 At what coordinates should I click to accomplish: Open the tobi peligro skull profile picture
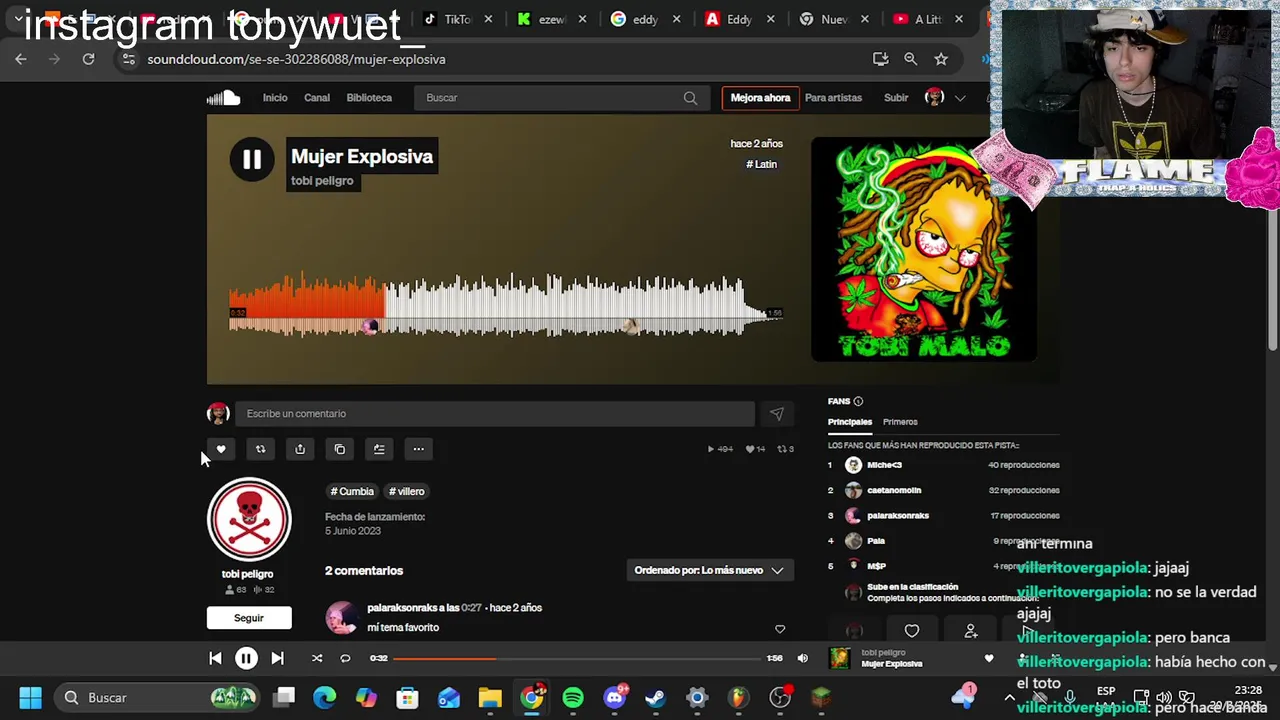click(x=249, y=519)
